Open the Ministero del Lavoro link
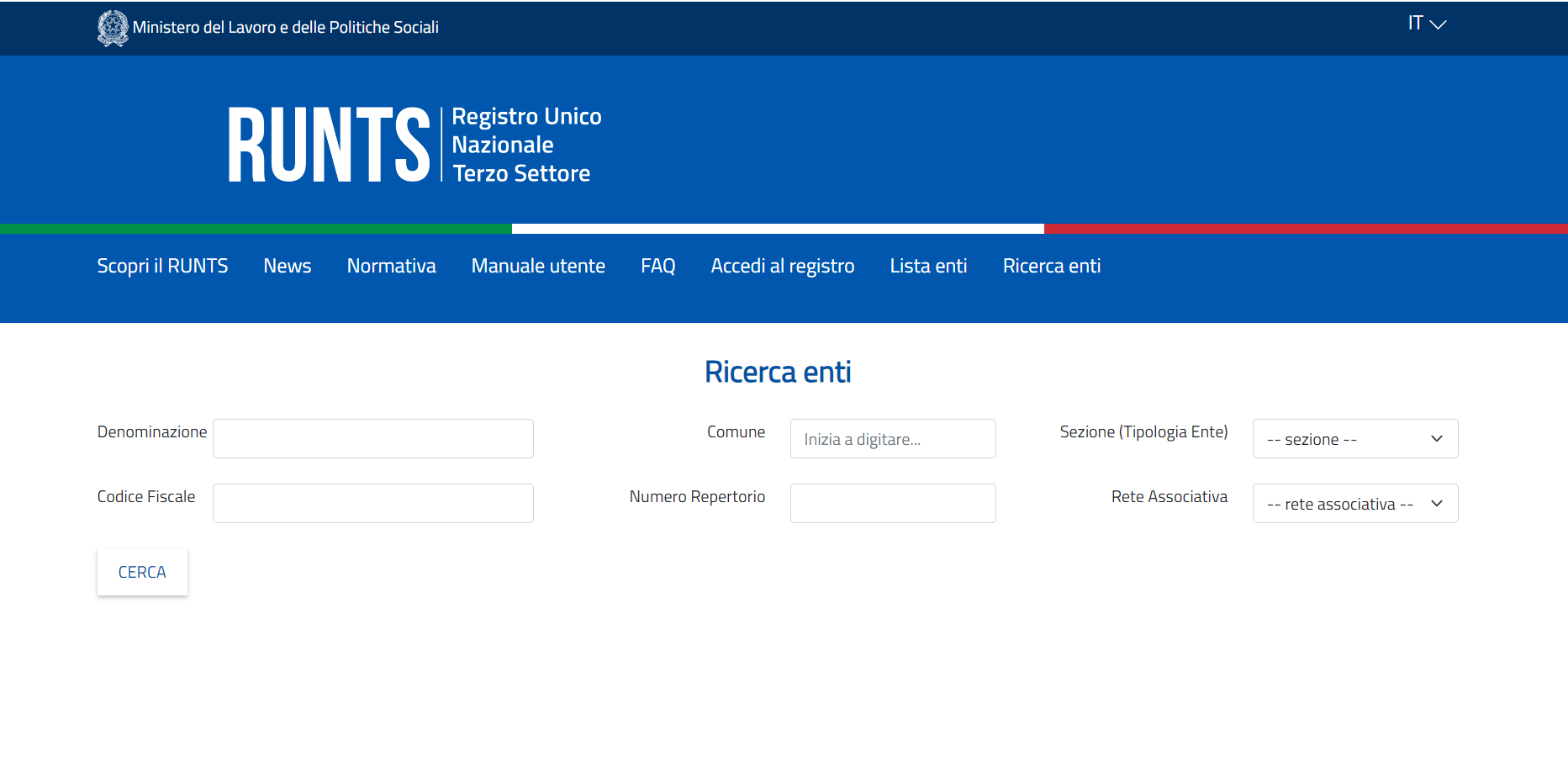This screenshot has width=1568, height=767. pos(286,28)
